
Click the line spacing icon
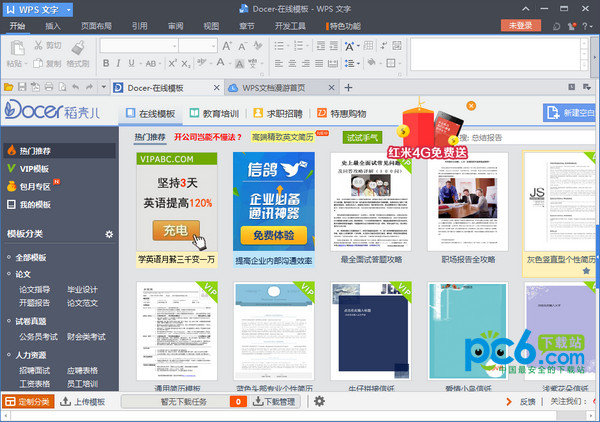point(349,63)
